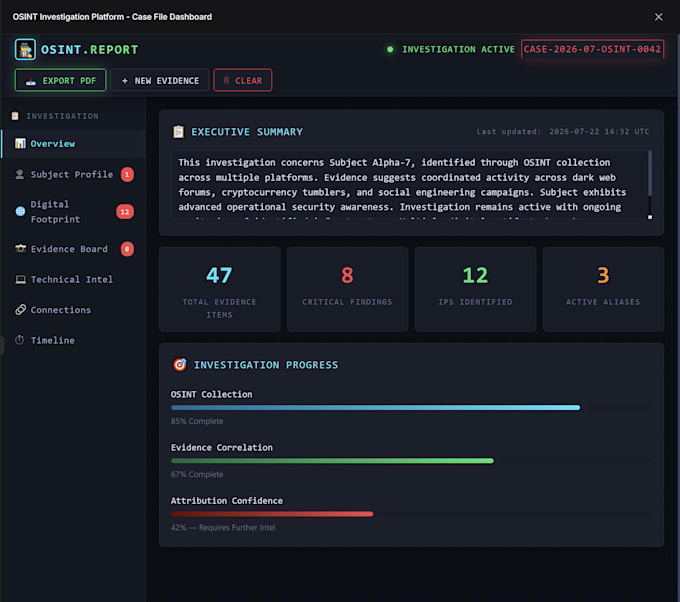
Task: Click the OSINT.REPORT detective logo icon
Action: point(25,49)
